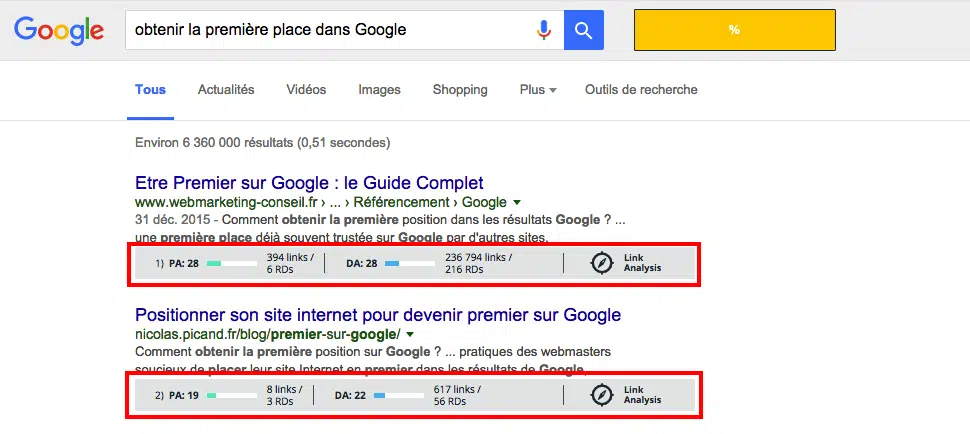The width and height of the screenshot is (970, 434).
Task: Click the blue magnifier search button
Action: 583,30
